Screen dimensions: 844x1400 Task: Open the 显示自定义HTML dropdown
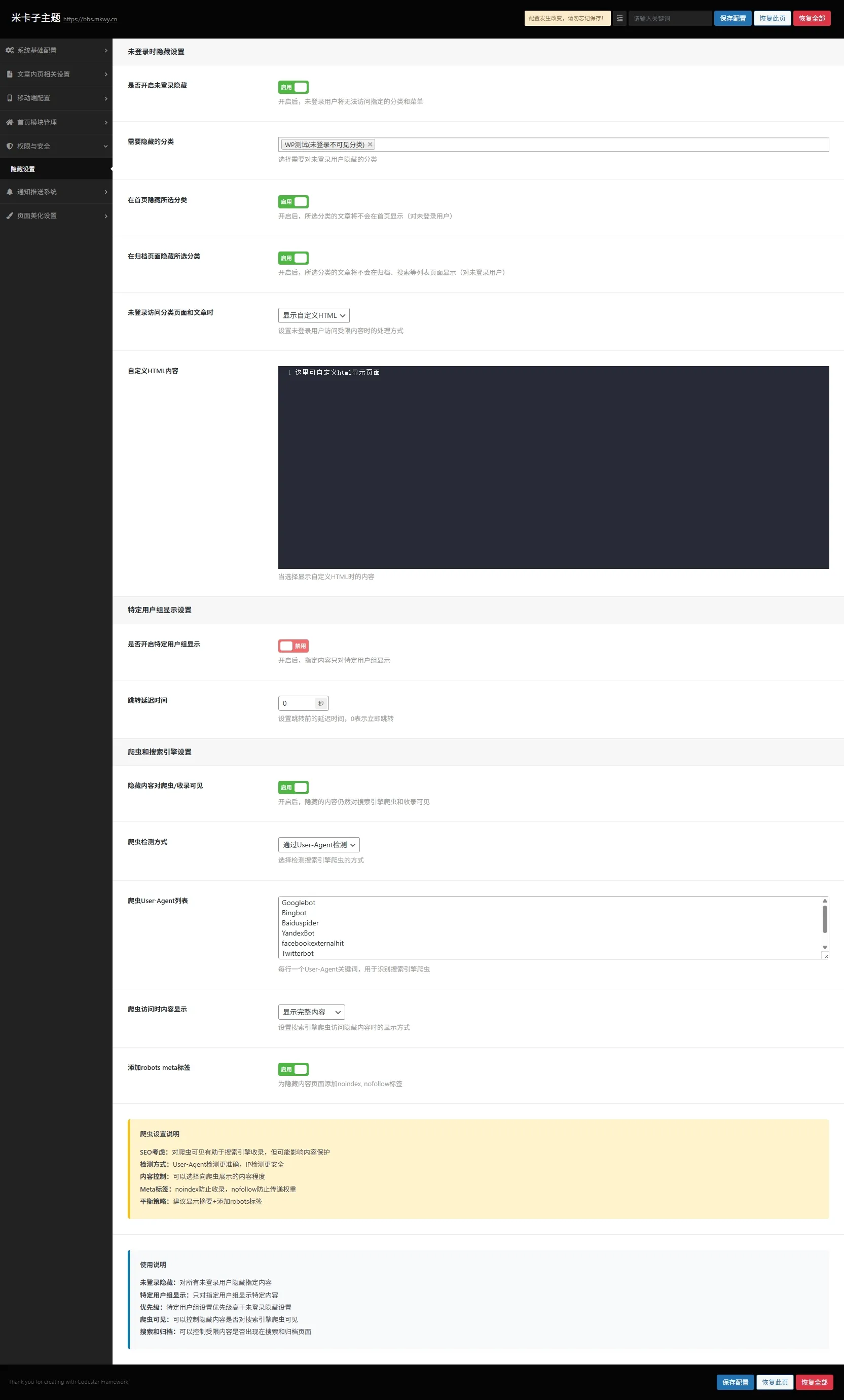click(313, 315)
